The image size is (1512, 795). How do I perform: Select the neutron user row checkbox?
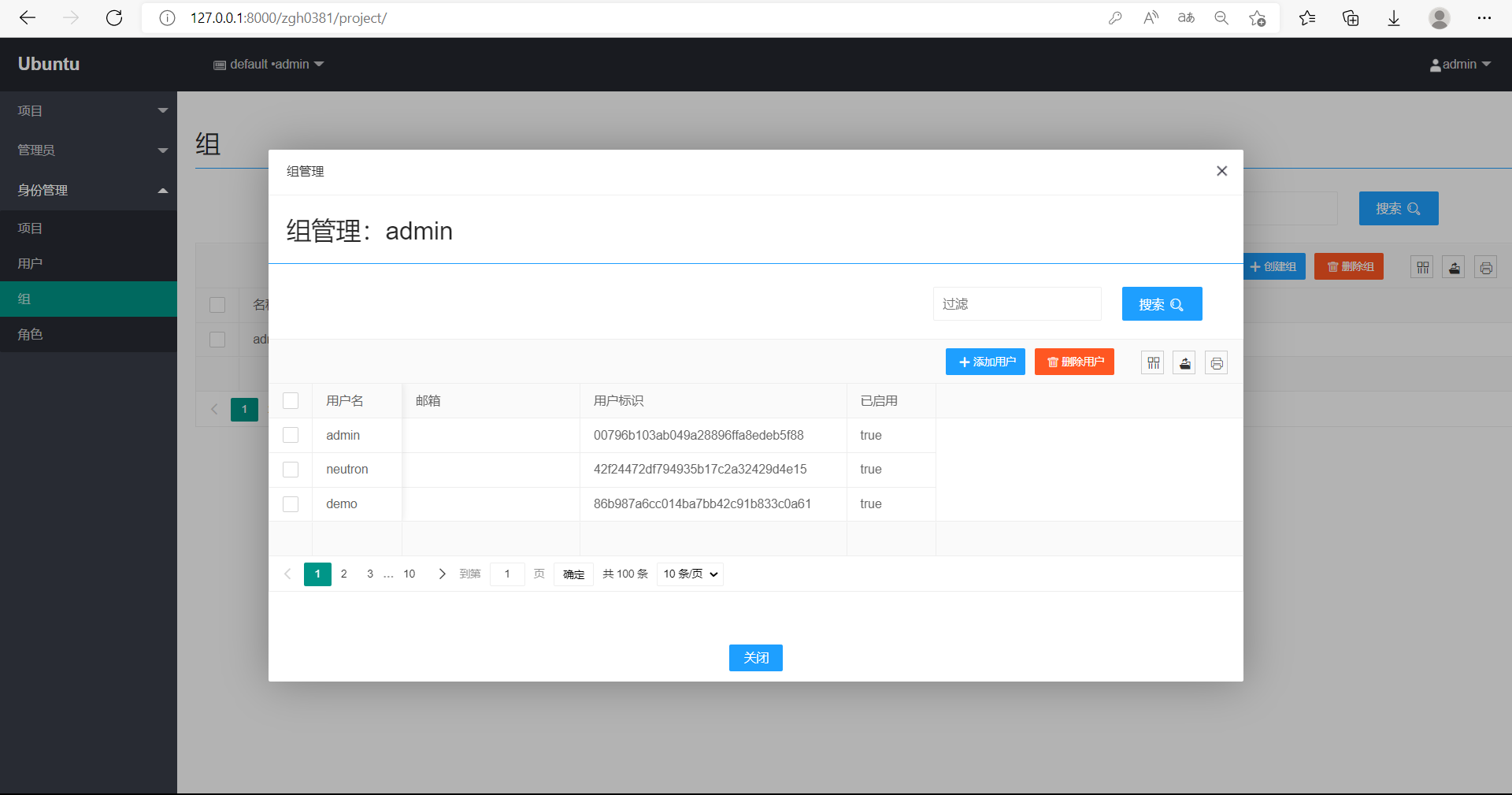pos(291,470)
